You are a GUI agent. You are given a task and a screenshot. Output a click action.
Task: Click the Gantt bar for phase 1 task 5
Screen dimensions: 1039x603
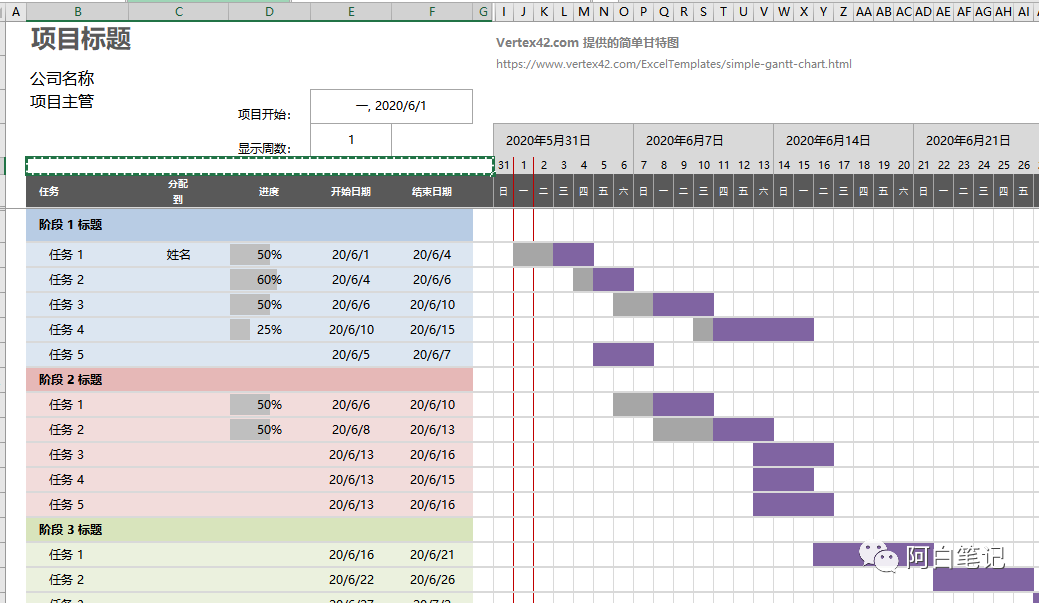click(624, 355)
